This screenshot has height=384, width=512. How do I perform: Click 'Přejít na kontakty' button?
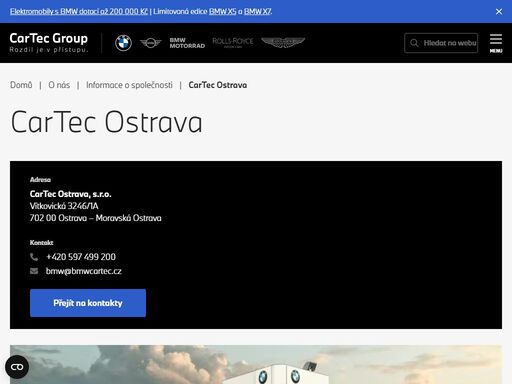tap(88, 303)
